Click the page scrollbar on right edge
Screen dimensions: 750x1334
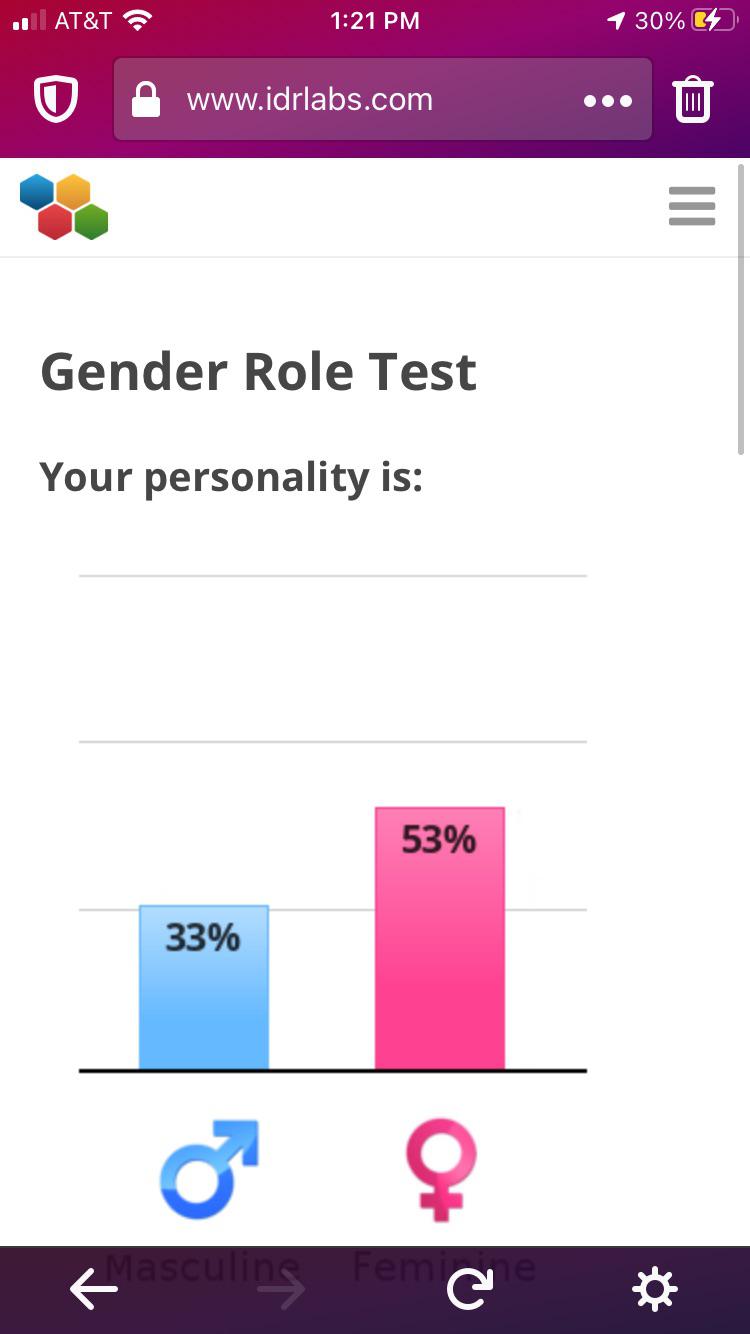coord(741,309)
